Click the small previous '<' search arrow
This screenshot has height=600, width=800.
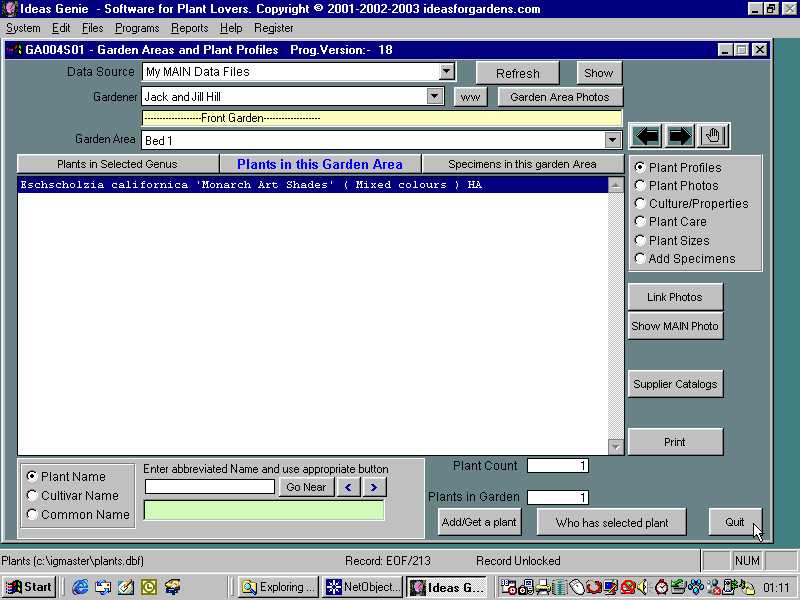point(348,487)
